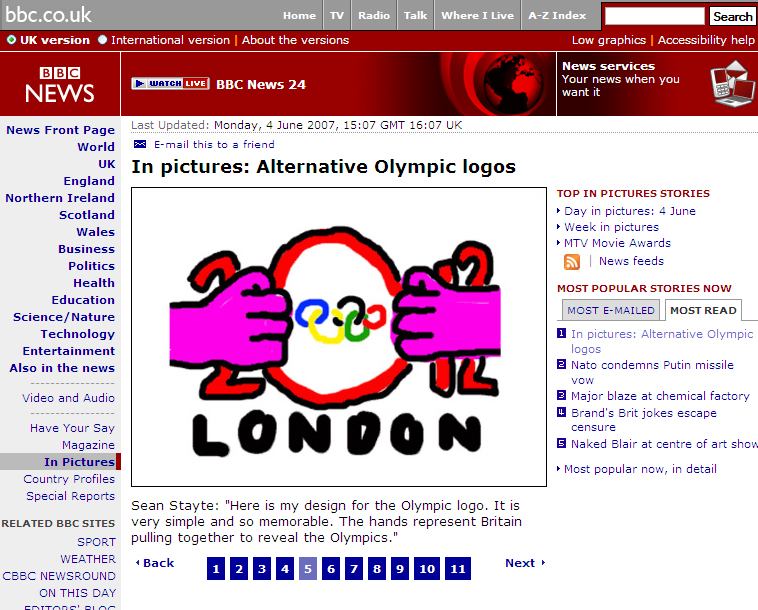The height and width of the screenshot is (610, 758).
Task: Open Accessibility help link
Action: tap(706, 40)
